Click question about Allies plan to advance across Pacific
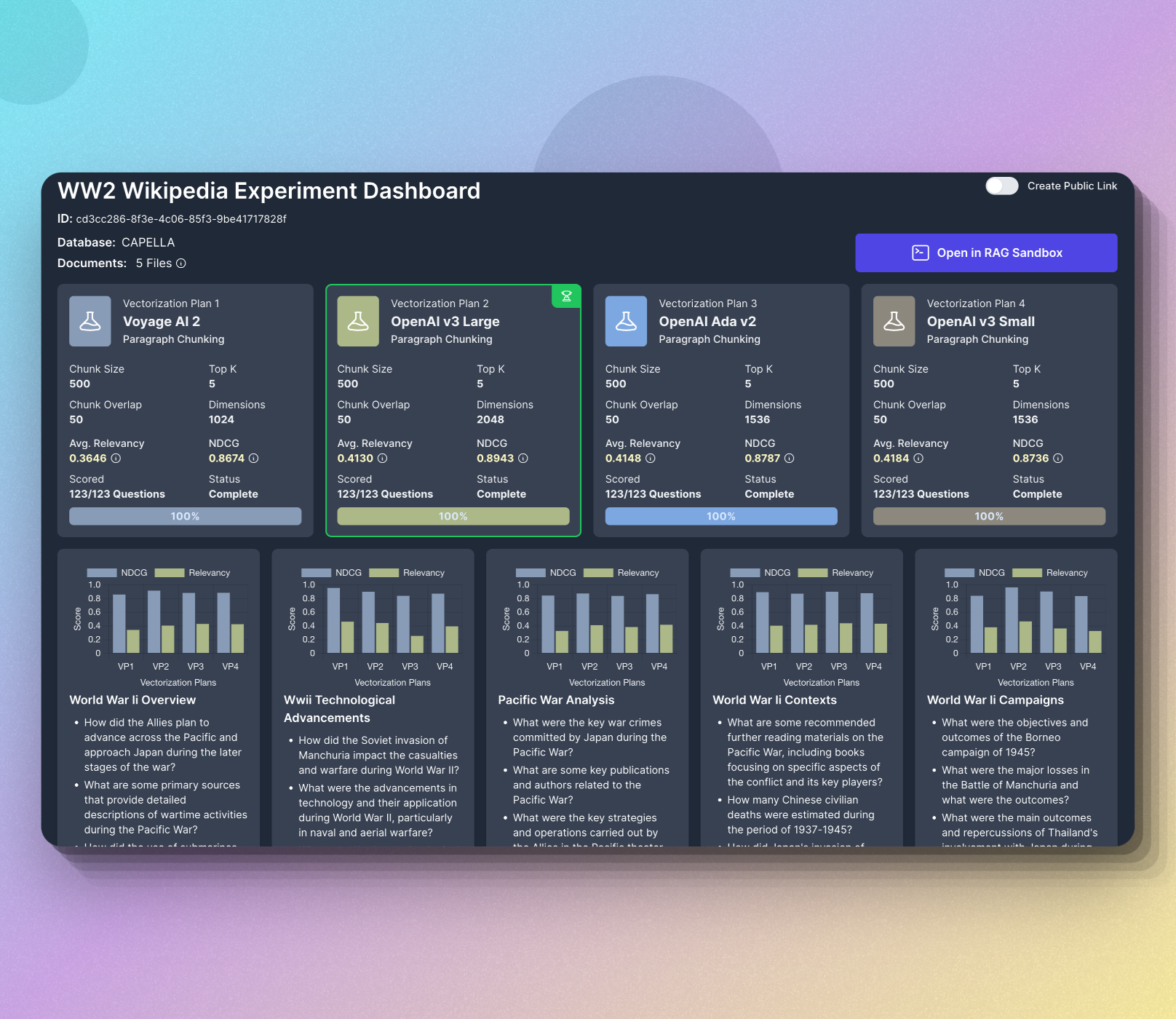The image size is (1176, 1019). pos(162,745)
